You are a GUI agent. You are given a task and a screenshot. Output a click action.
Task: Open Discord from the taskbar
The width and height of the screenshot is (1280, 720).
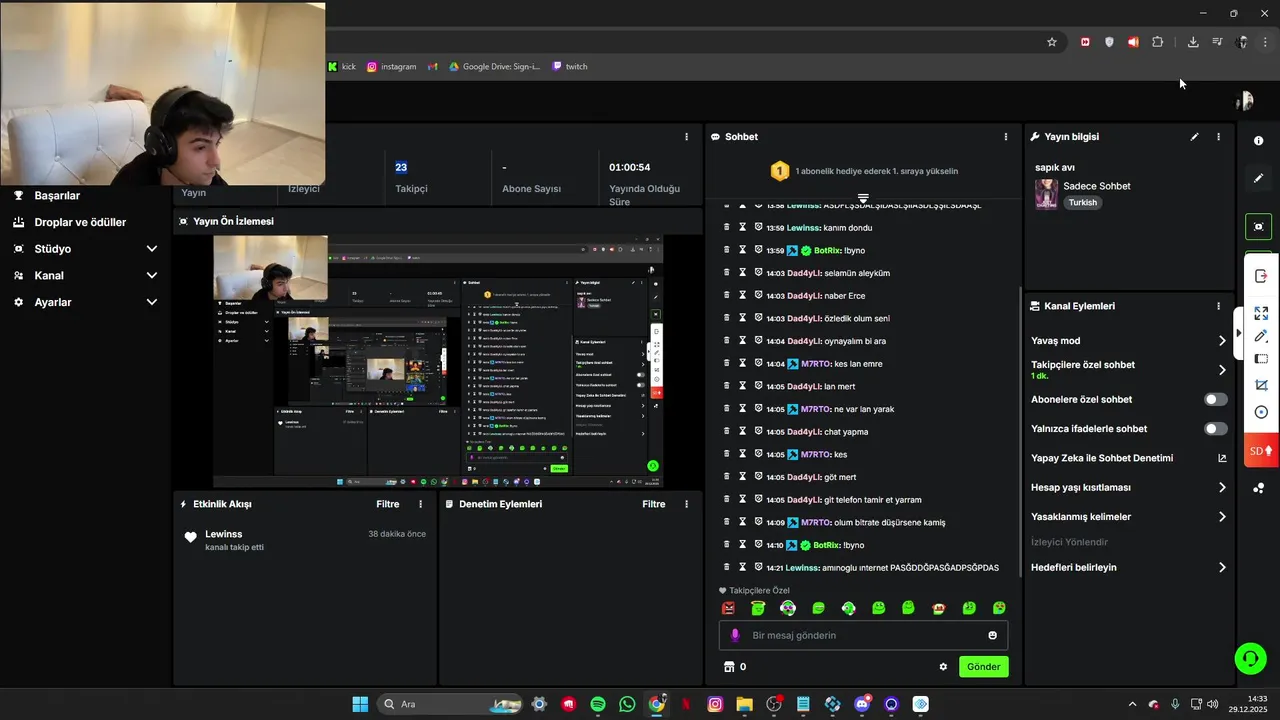click(862, 704)
